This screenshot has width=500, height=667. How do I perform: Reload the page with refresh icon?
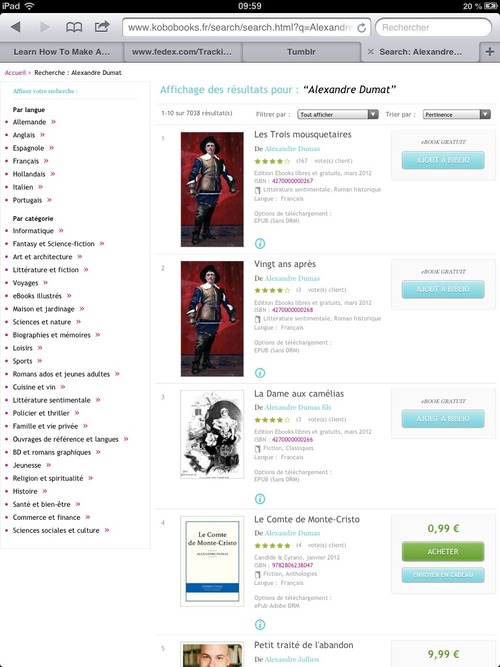362,28
